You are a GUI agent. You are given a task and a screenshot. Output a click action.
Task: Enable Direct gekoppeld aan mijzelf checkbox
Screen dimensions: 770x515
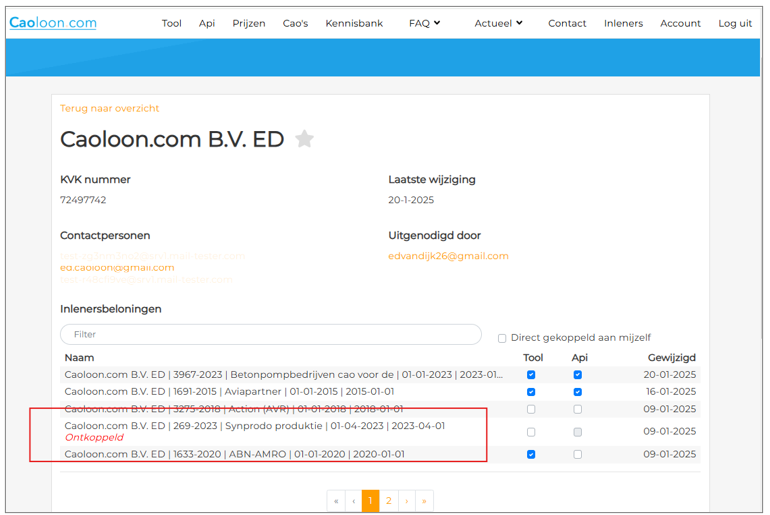click(502, 338)
